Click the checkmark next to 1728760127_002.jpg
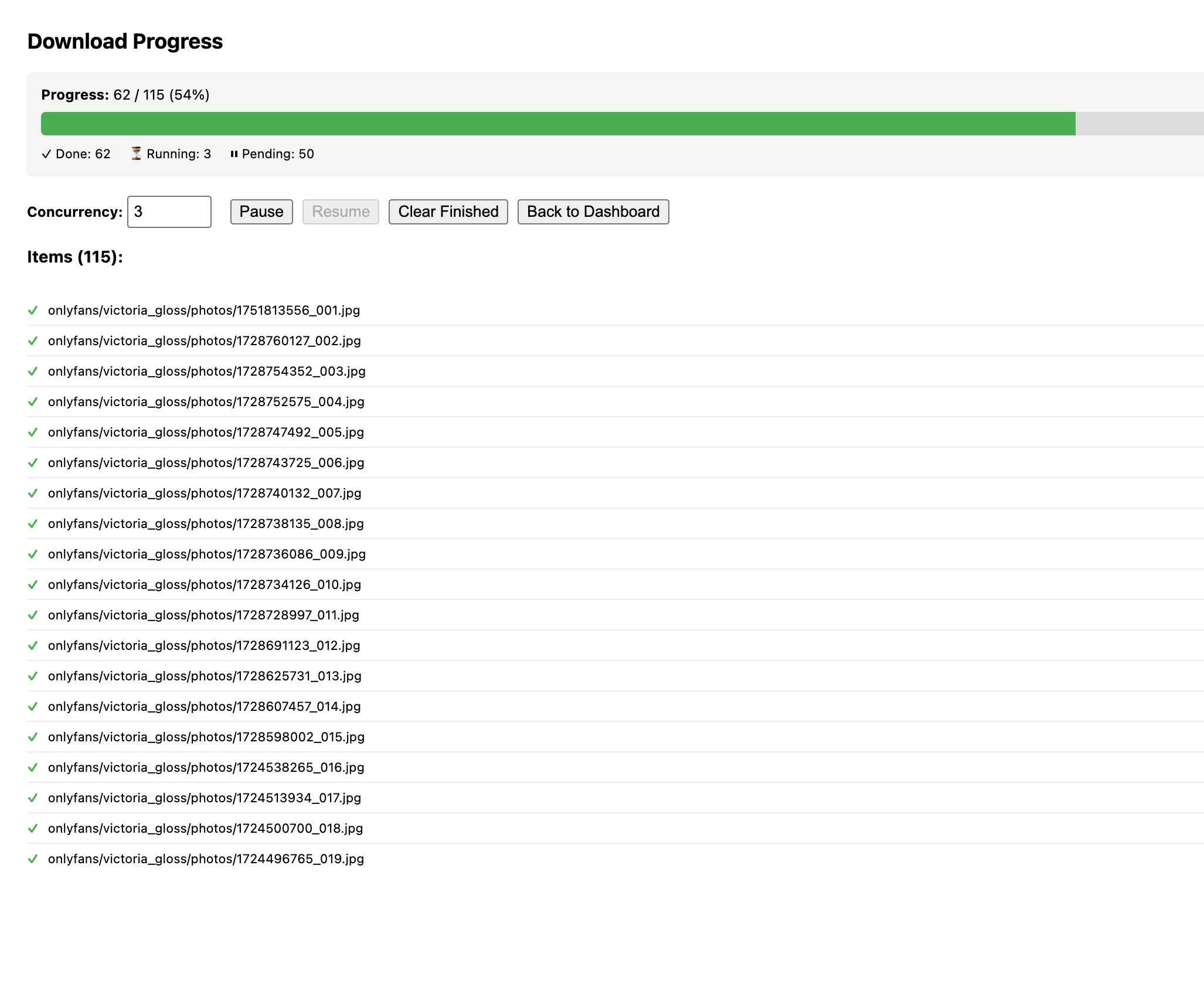The image size is (1204, 981). point(33,341)
